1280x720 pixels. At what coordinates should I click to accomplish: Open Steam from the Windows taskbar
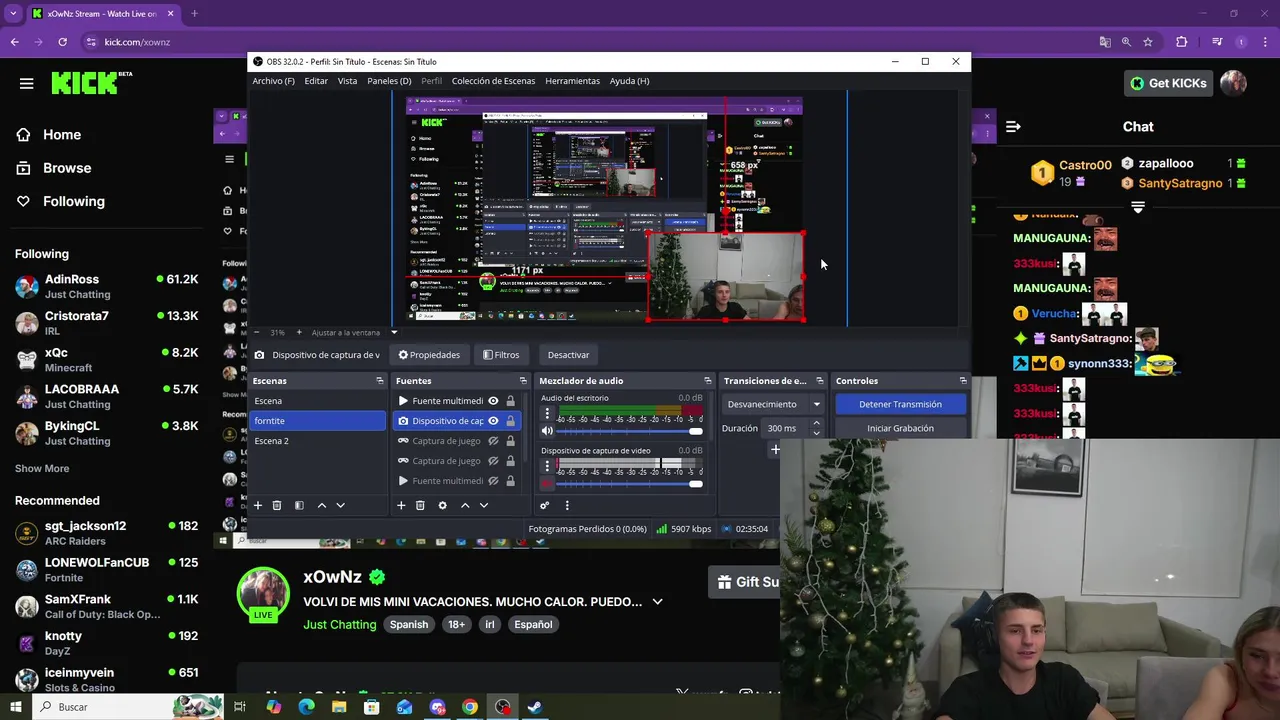[x=535, y=707]
